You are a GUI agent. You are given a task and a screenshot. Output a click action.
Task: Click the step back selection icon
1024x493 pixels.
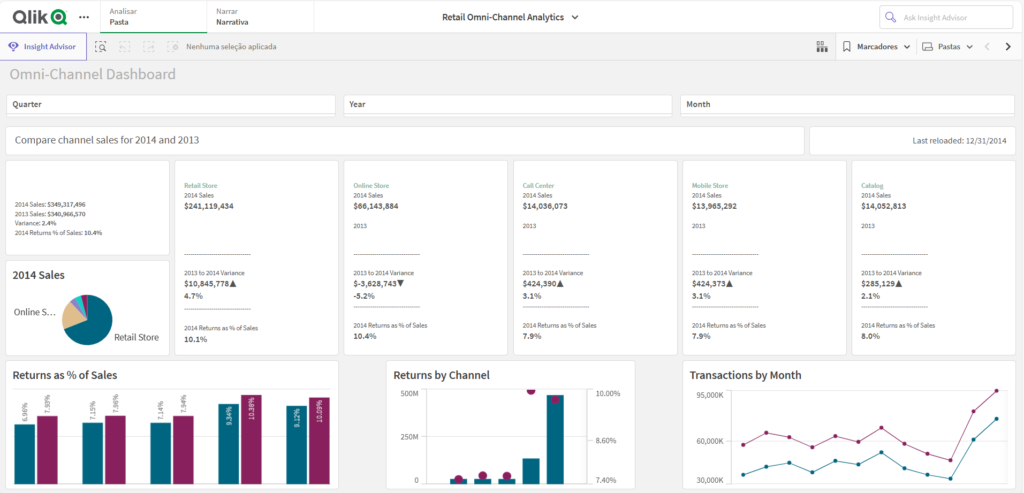tap(125, 47)
